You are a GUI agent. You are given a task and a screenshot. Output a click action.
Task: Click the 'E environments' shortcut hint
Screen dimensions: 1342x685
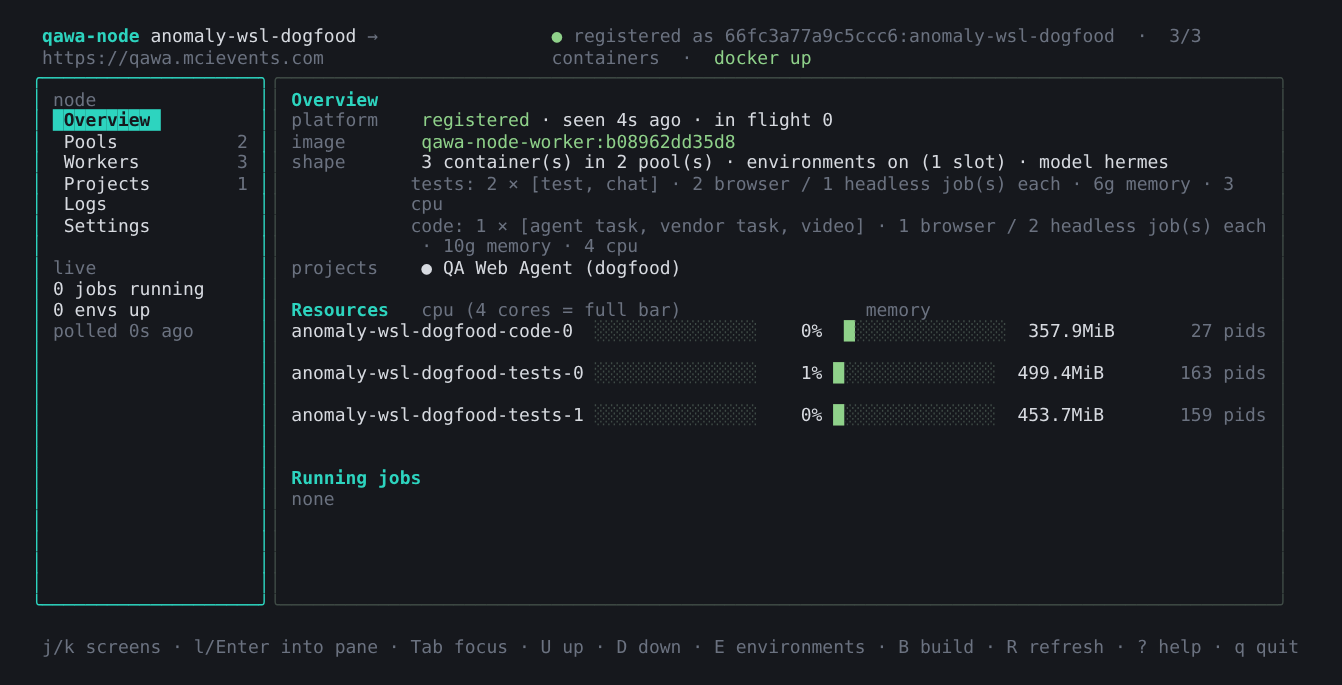(789, 647)
